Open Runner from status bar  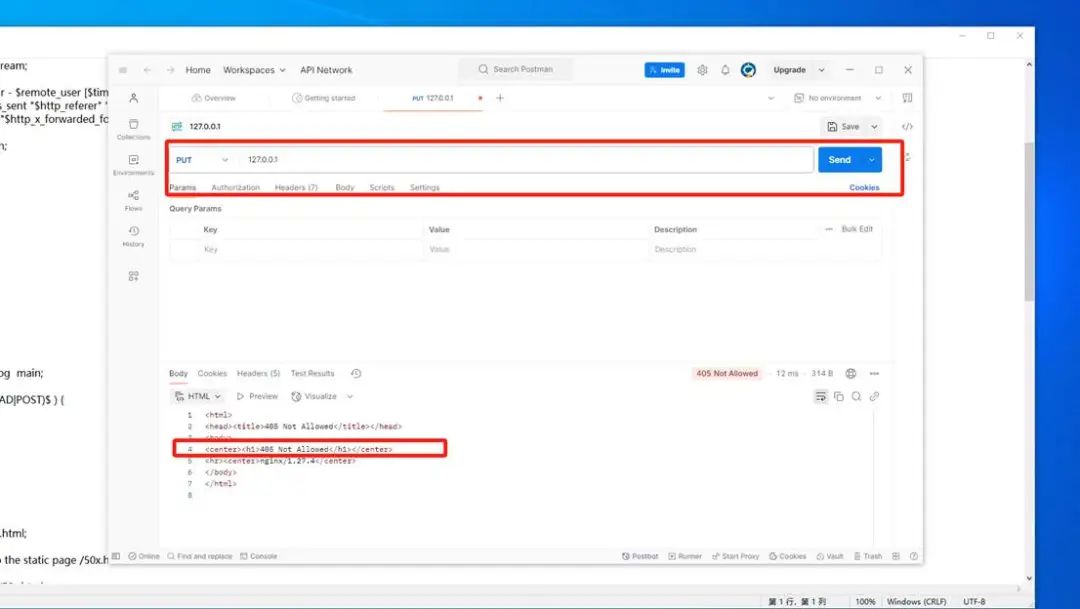(685, 556)
